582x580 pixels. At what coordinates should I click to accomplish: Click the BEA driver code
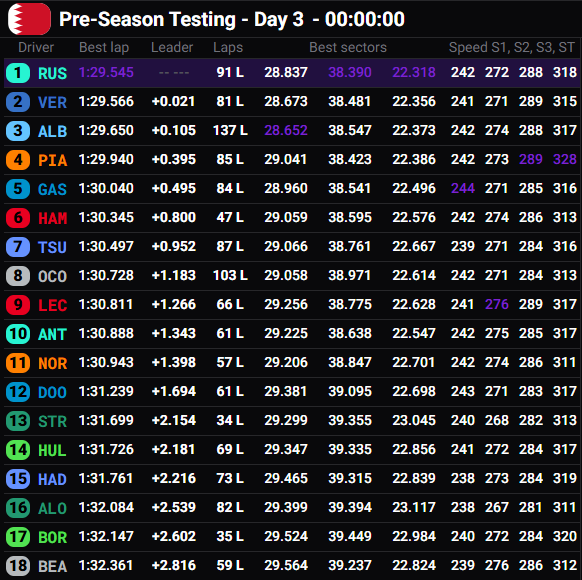[52, 566]
